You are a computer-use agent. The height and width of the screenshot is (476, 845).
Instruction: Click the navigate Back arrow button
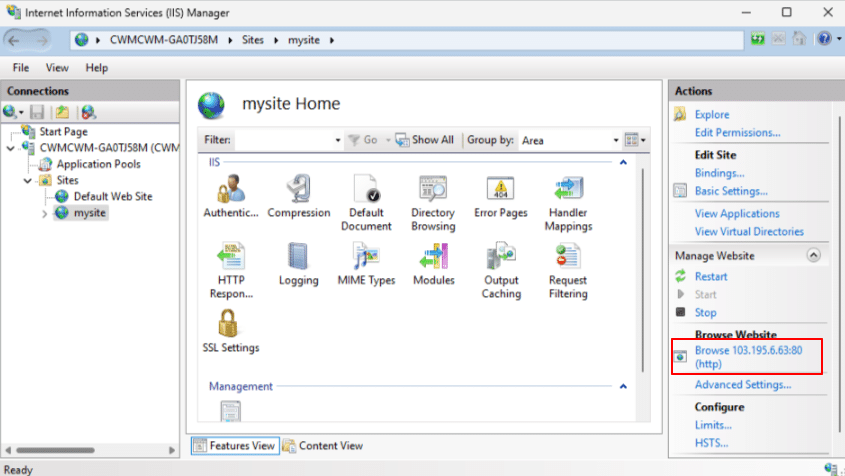coord(14,40)
